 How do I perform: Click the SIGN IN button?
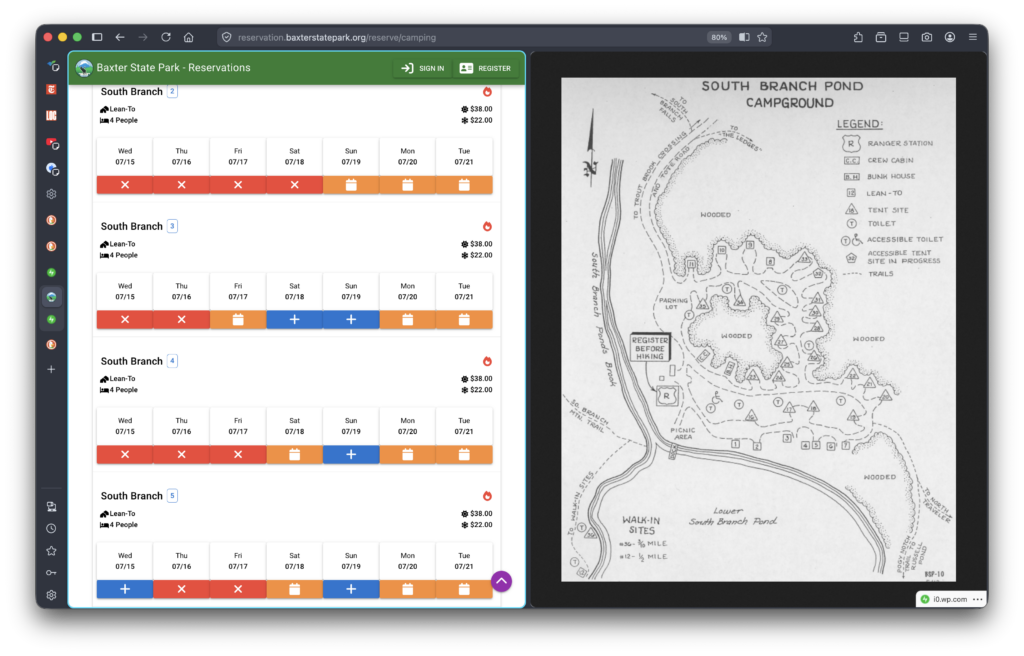pos(421,68)
